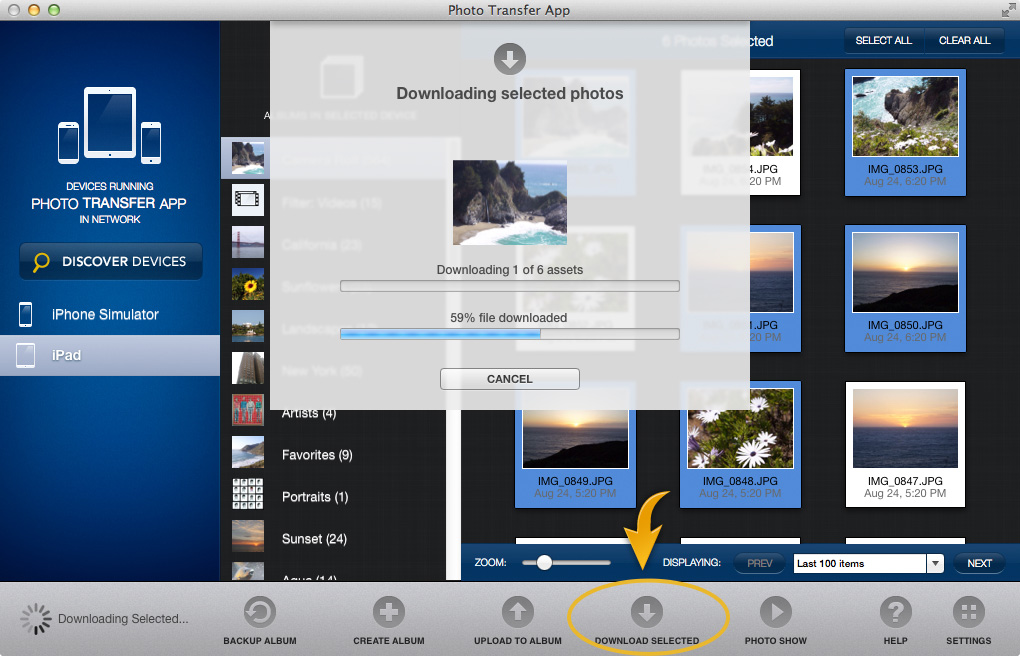
Task: Click the Downloading Selected... status text
Action: click(123, 619)
